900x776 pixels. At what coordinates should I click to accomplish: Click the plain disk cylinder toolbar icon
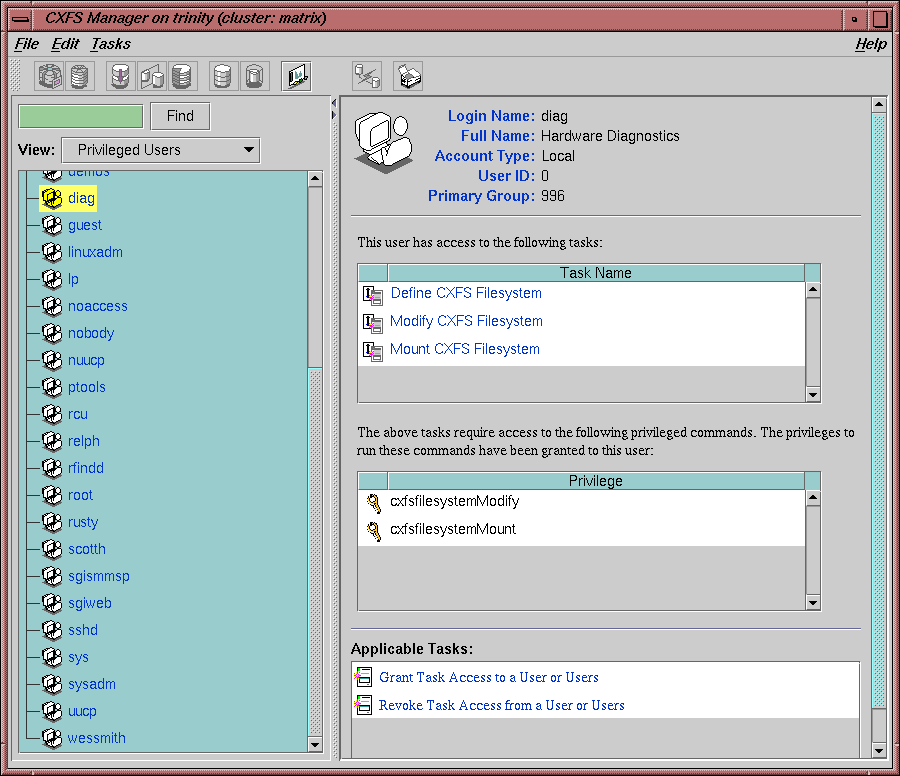223,76
